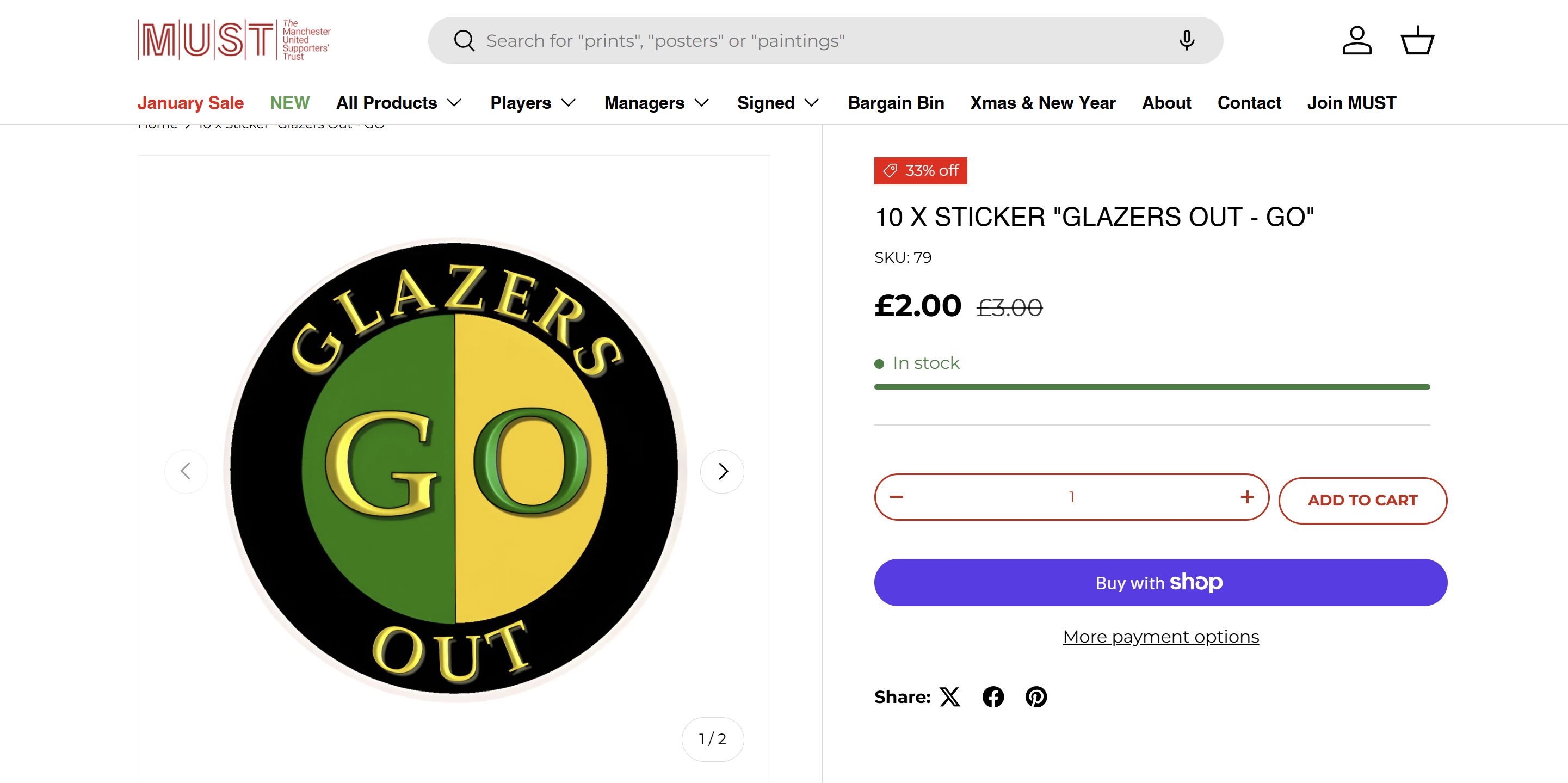The height and width of the screenshot is (783, 1568).
Task: Go to the previous product image
Action: [186, 471]
